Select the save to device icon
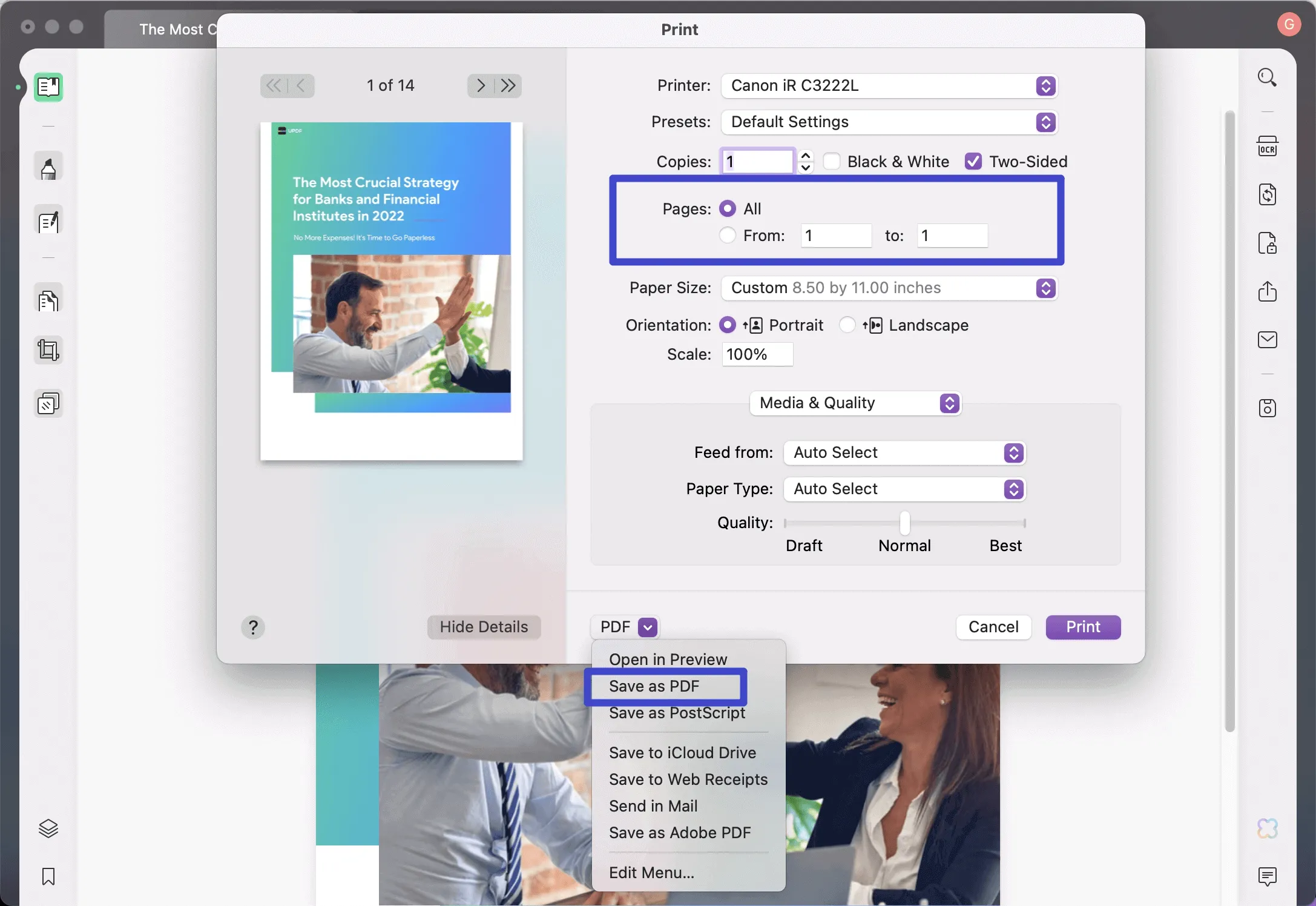 [1267, 408]
